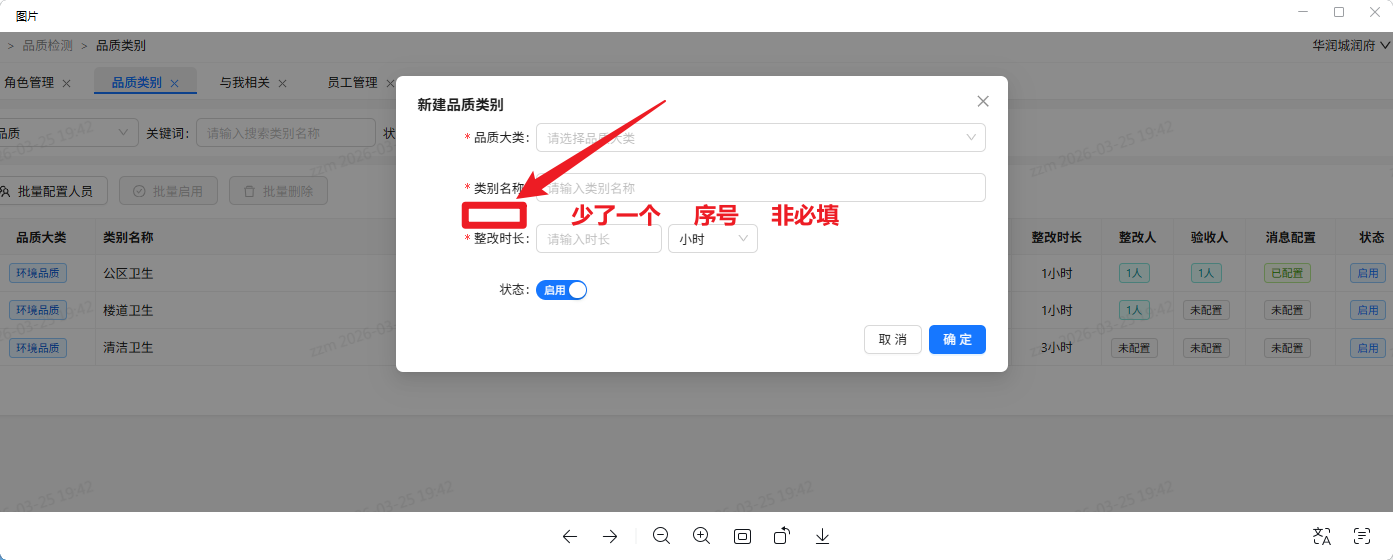This screenshot has height=560, width=1393.
Task: Click 未配置 验收人 tag in 楼道卫生 row
Action: click(x=1206, y=310)
